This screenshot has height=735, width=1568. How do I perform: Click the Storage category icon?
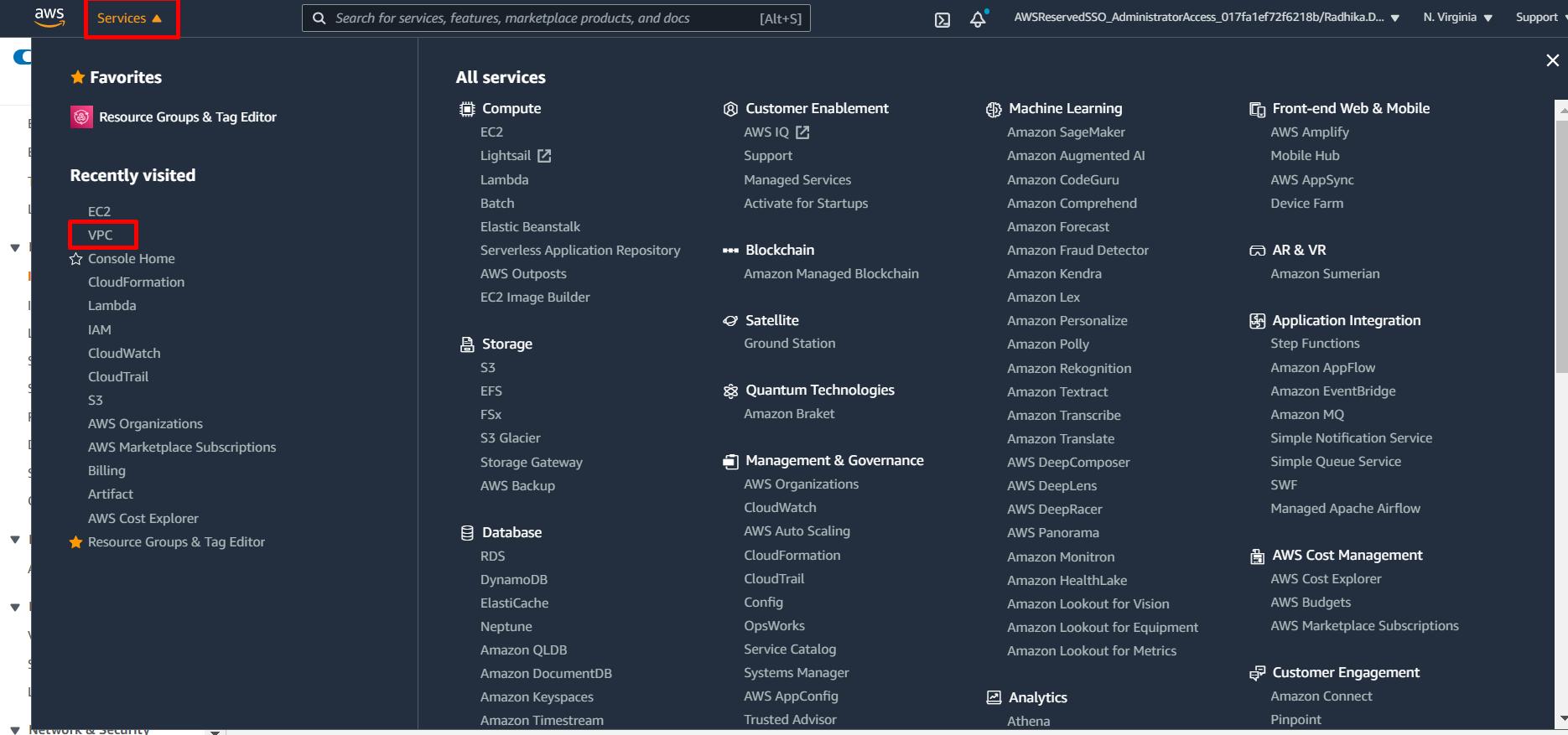click(467, 344)
